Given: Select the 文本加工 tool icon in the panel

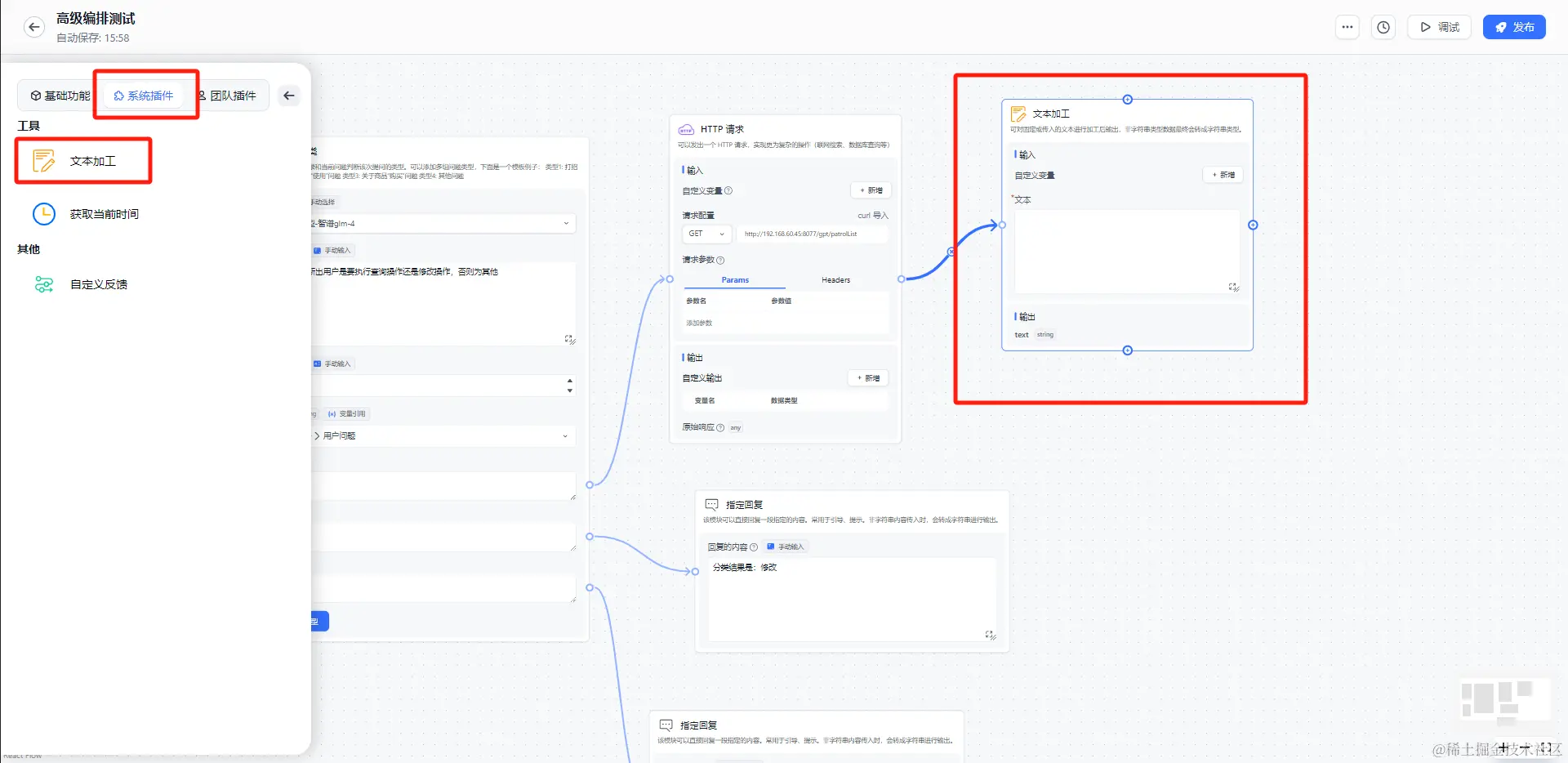Looking at the screenshot, I should (44, 161).
